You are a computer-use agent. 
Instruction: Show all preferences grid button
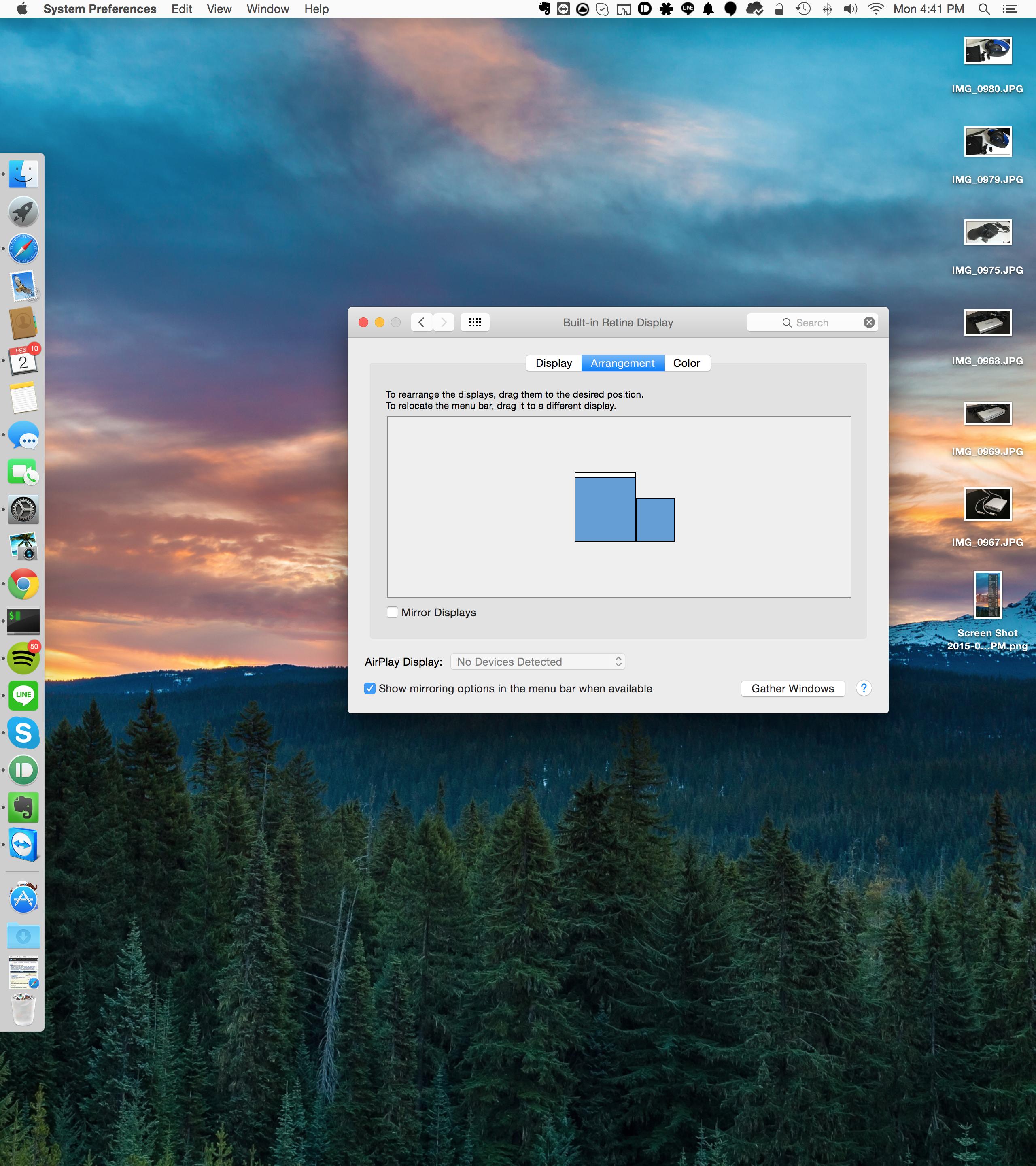tap(475, 322)
